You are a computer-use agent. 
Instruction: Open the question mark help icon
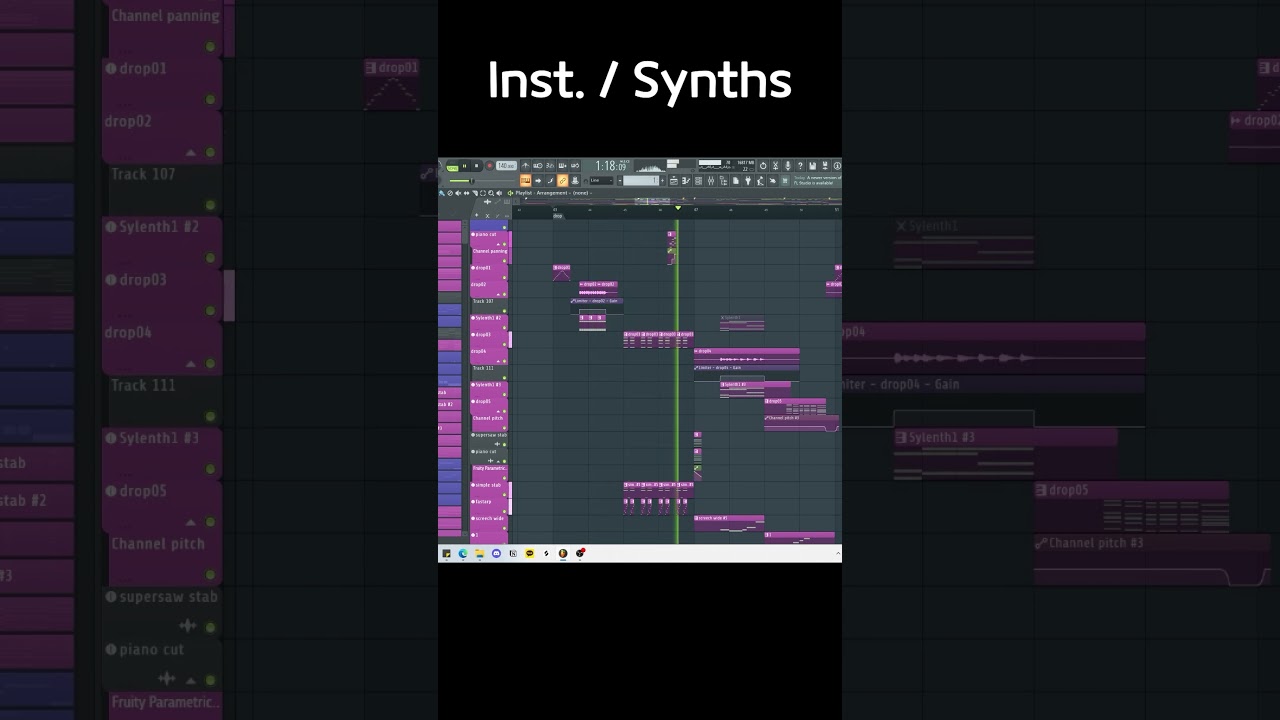point(800,166)
